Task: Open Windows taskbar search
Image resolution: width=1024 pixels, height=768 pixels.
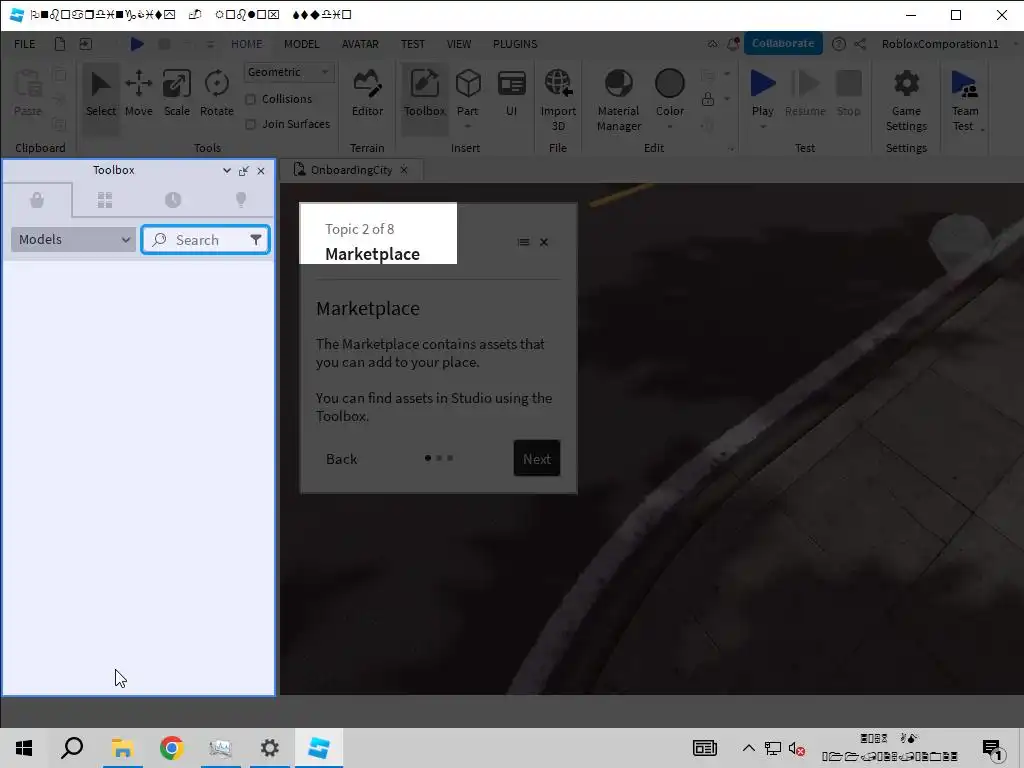Action: pos(72,748)
